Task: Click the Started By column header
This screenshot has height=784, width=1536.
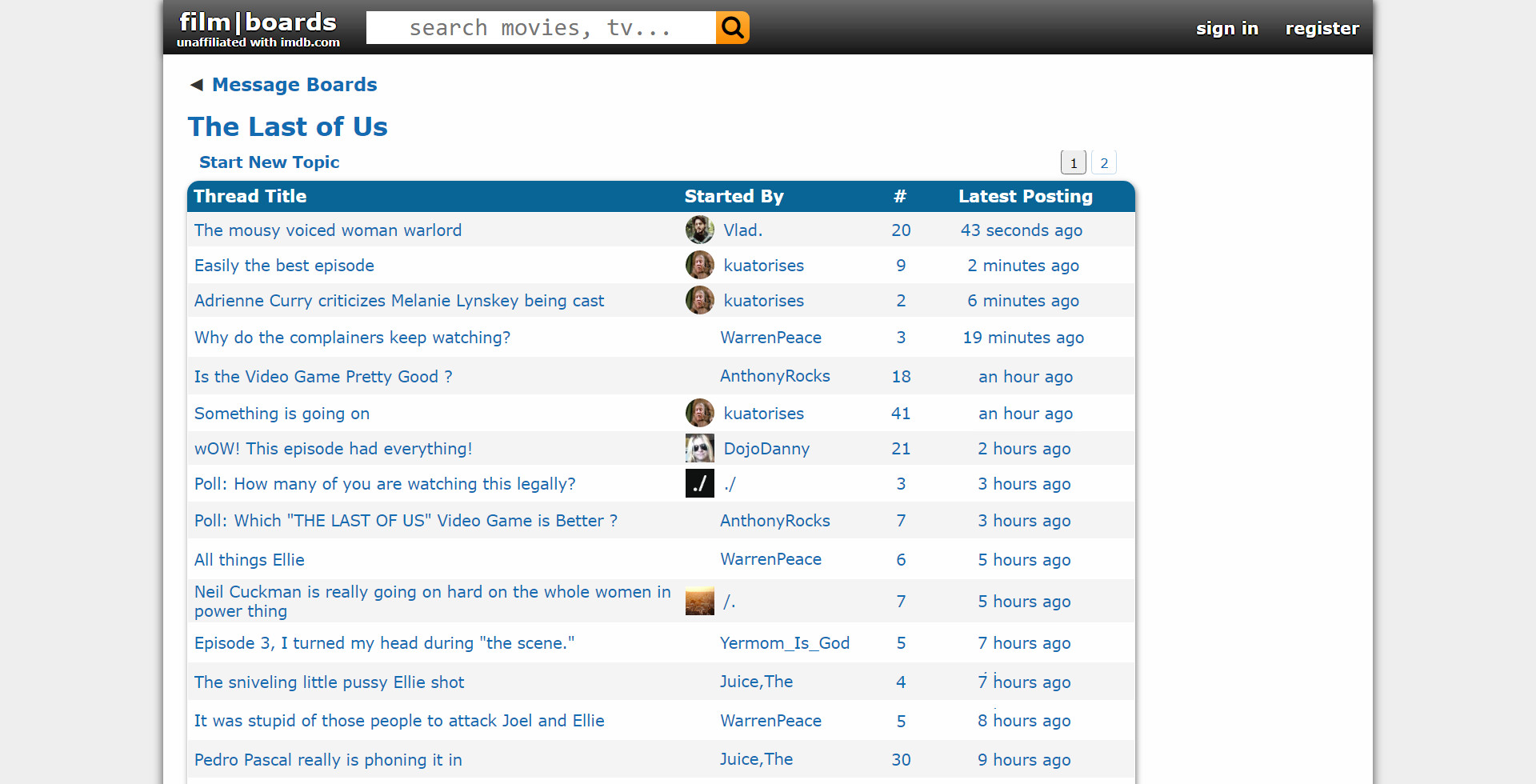Action: 734,197
